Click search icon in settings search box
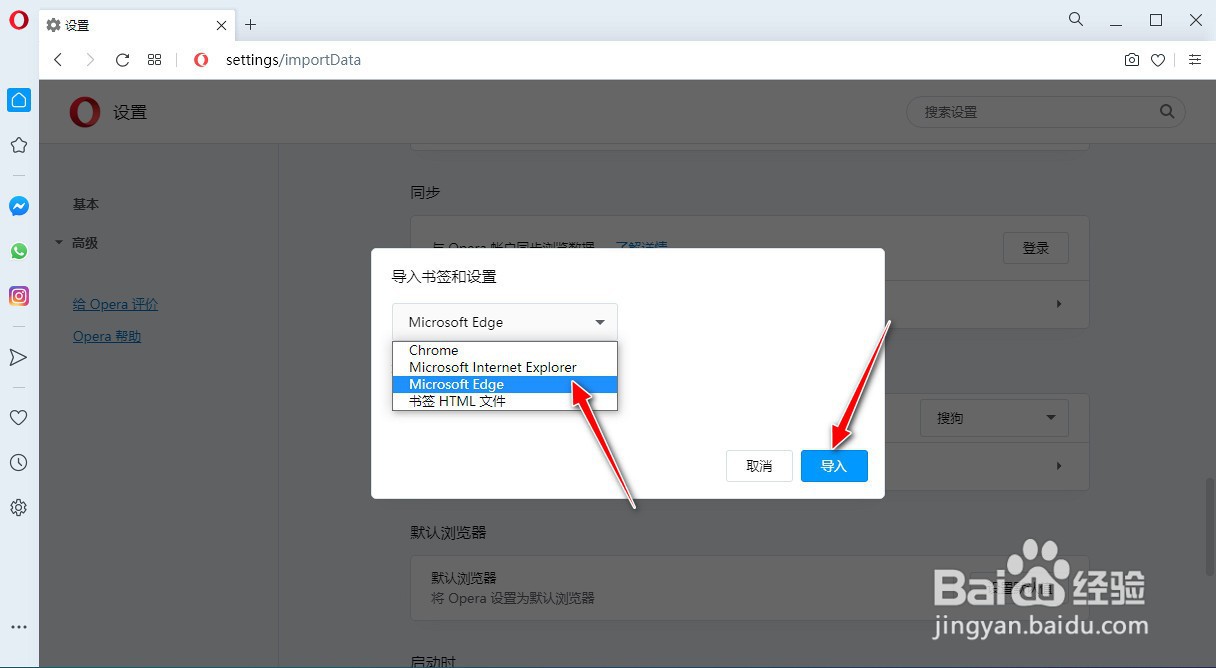1216x668 pixels. [1167, 112]
